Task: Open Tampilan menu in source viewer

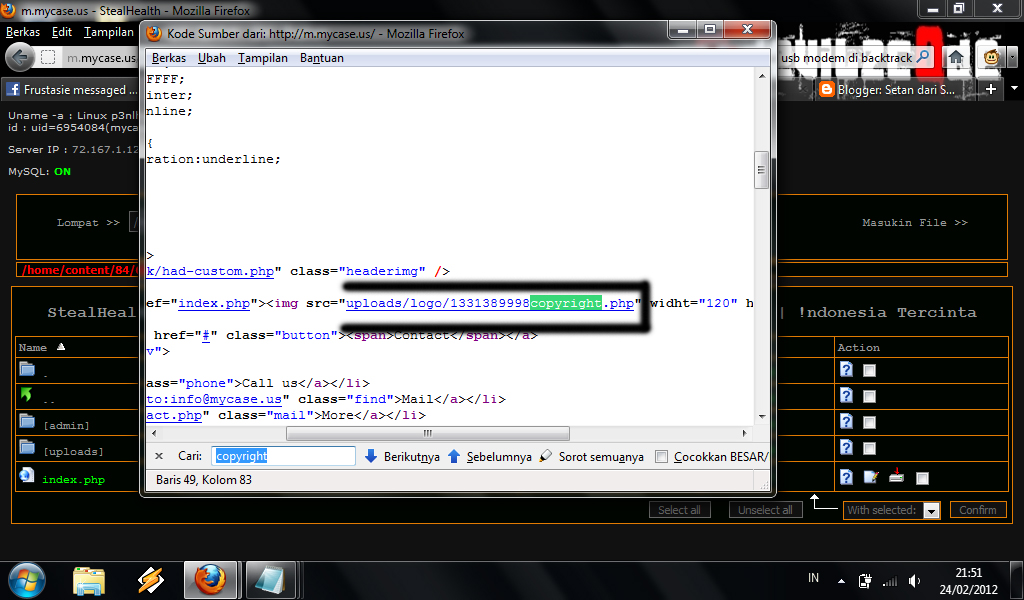Action: click(x=263, y=57)
